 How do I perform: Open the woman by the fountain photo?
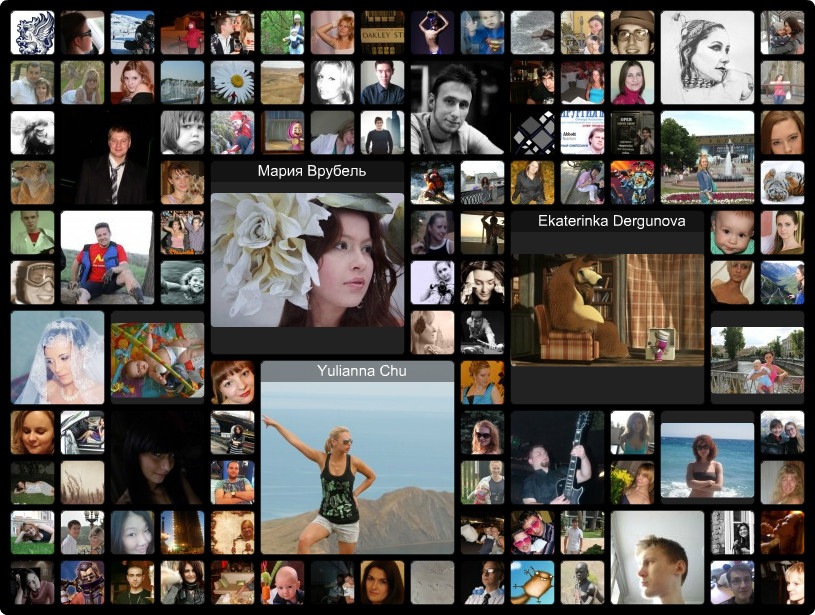click(707, 158)
